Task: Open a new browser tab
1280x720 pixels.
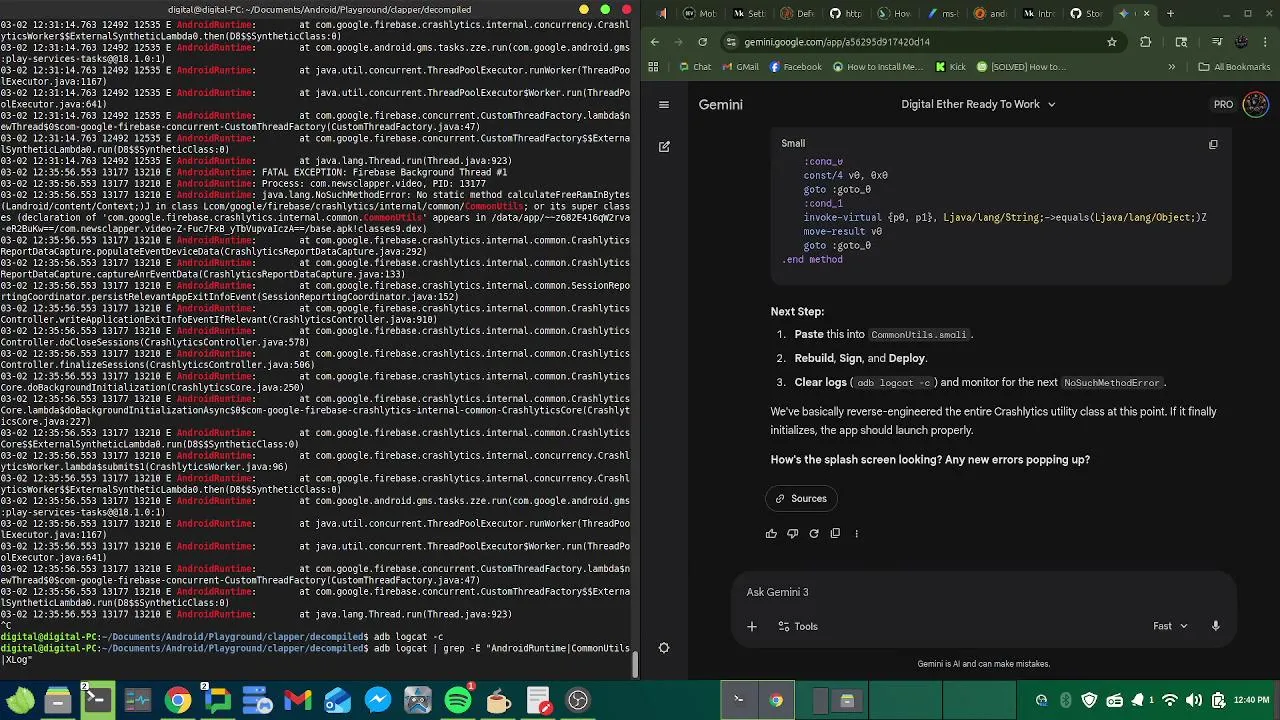Action: (1170, 13)
